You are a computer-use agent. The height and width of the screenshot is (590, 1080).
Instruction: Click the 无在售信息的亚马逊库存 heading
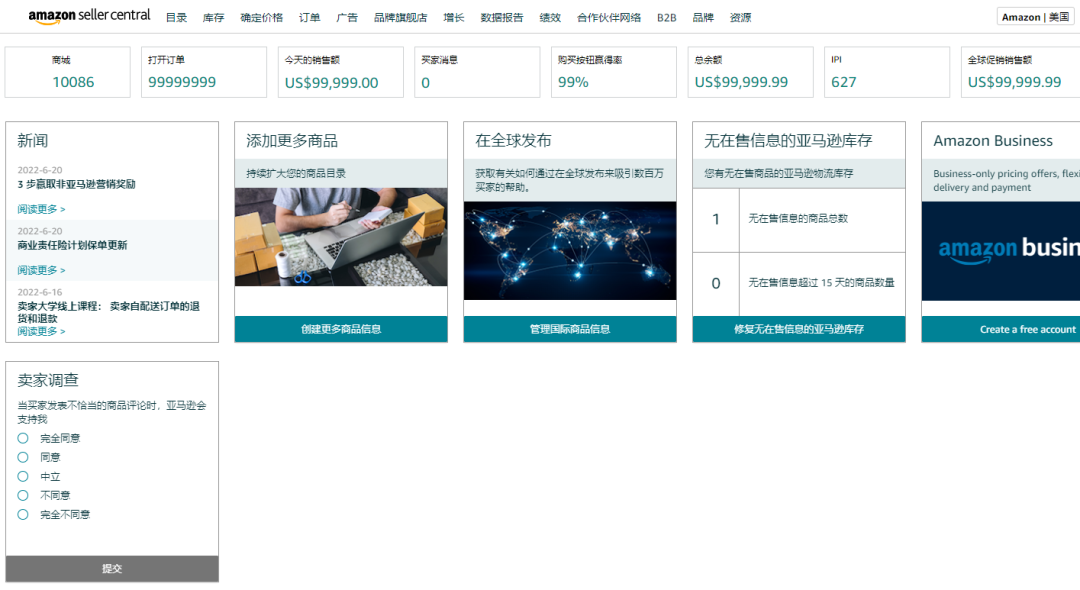point(788,140)
